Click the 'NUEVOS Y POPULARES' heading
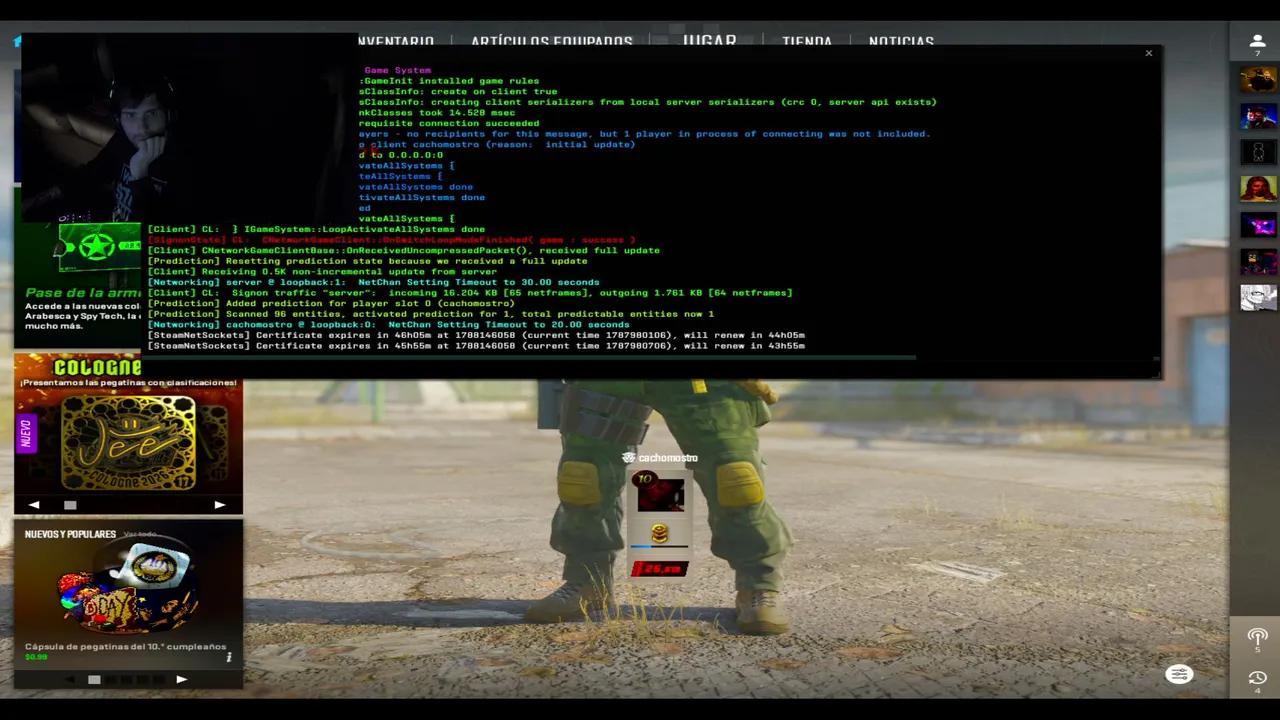 71,534
